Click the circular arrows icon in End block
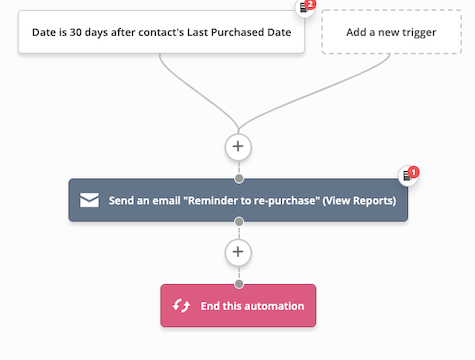 pyautogui.click(x=181, y=305)
